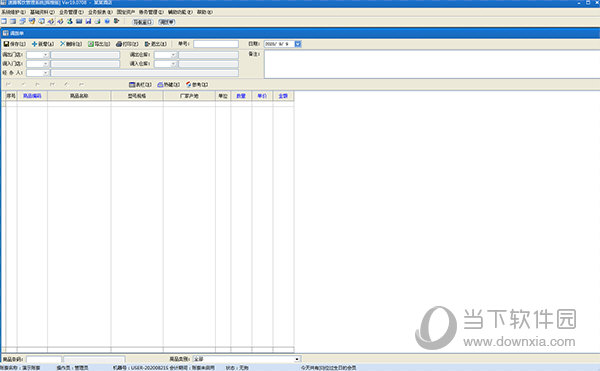
Task: Click the 金额 column header
Action: tap(283, 96)
